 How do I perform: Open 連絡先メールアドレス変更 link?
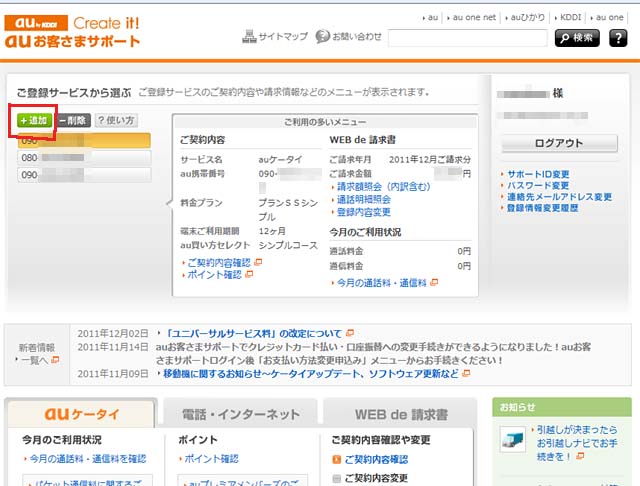pos(559,197)
